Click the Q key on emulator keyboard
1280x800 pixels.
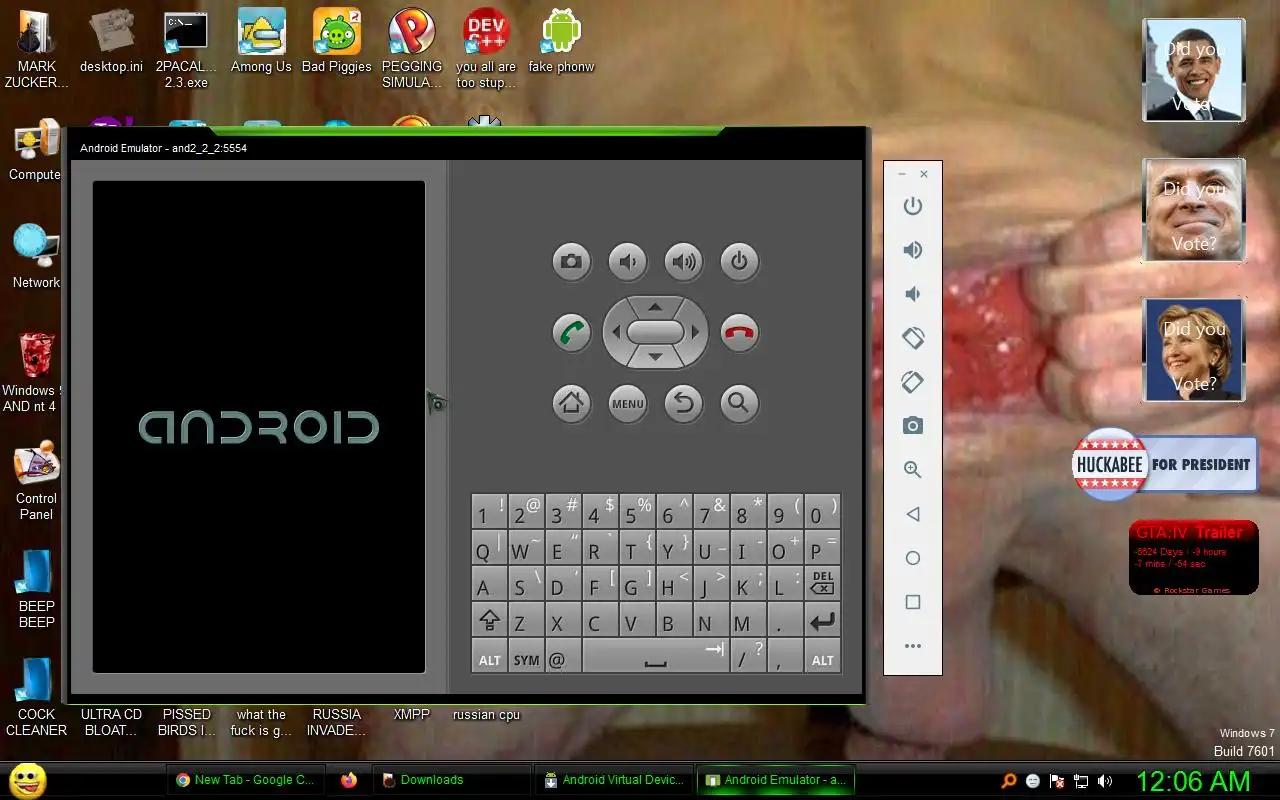[x=489, y=548]
